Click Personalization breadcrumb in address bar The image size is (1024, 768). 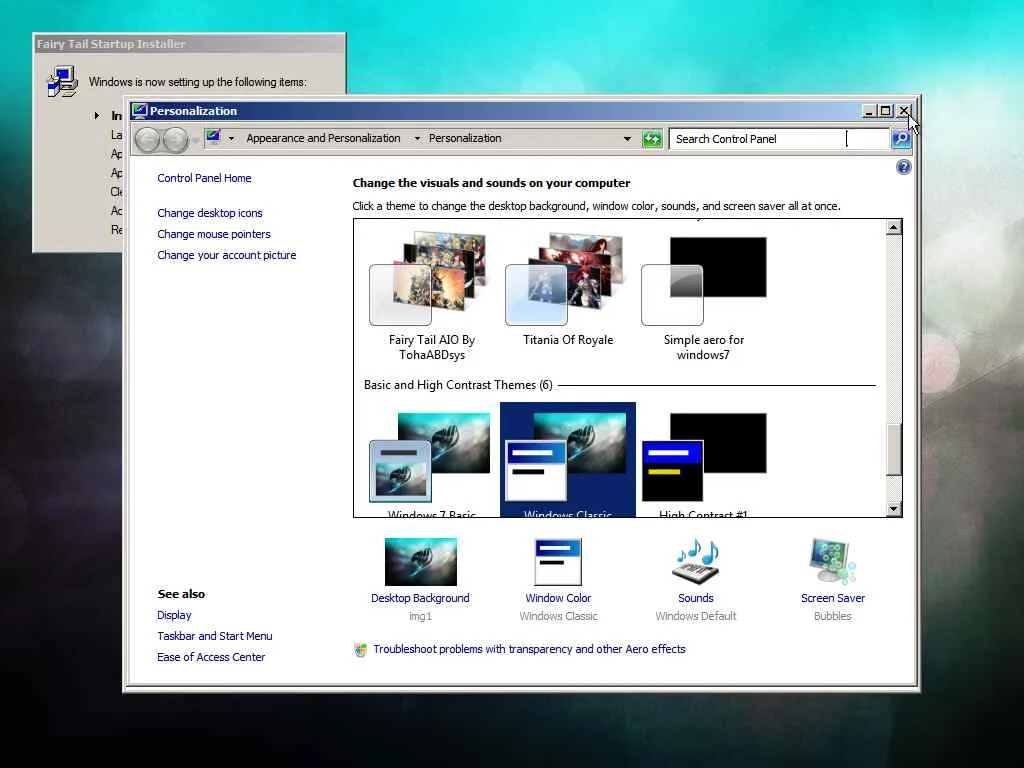click(x=465, y=138)
